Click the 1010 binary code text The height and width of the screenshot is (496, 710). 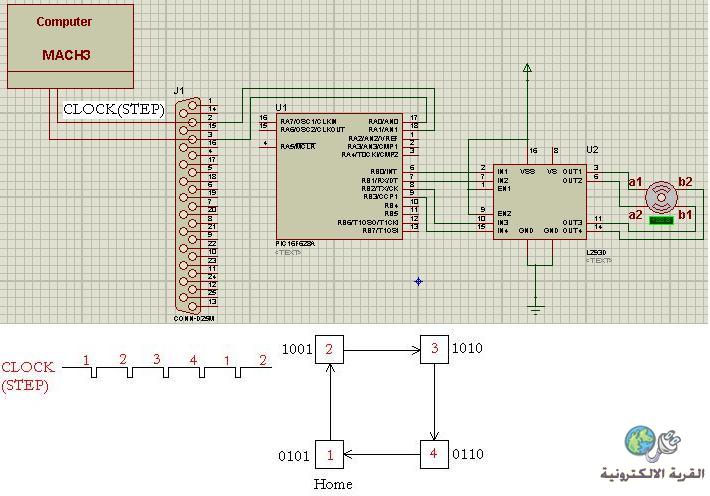point(467,348)
